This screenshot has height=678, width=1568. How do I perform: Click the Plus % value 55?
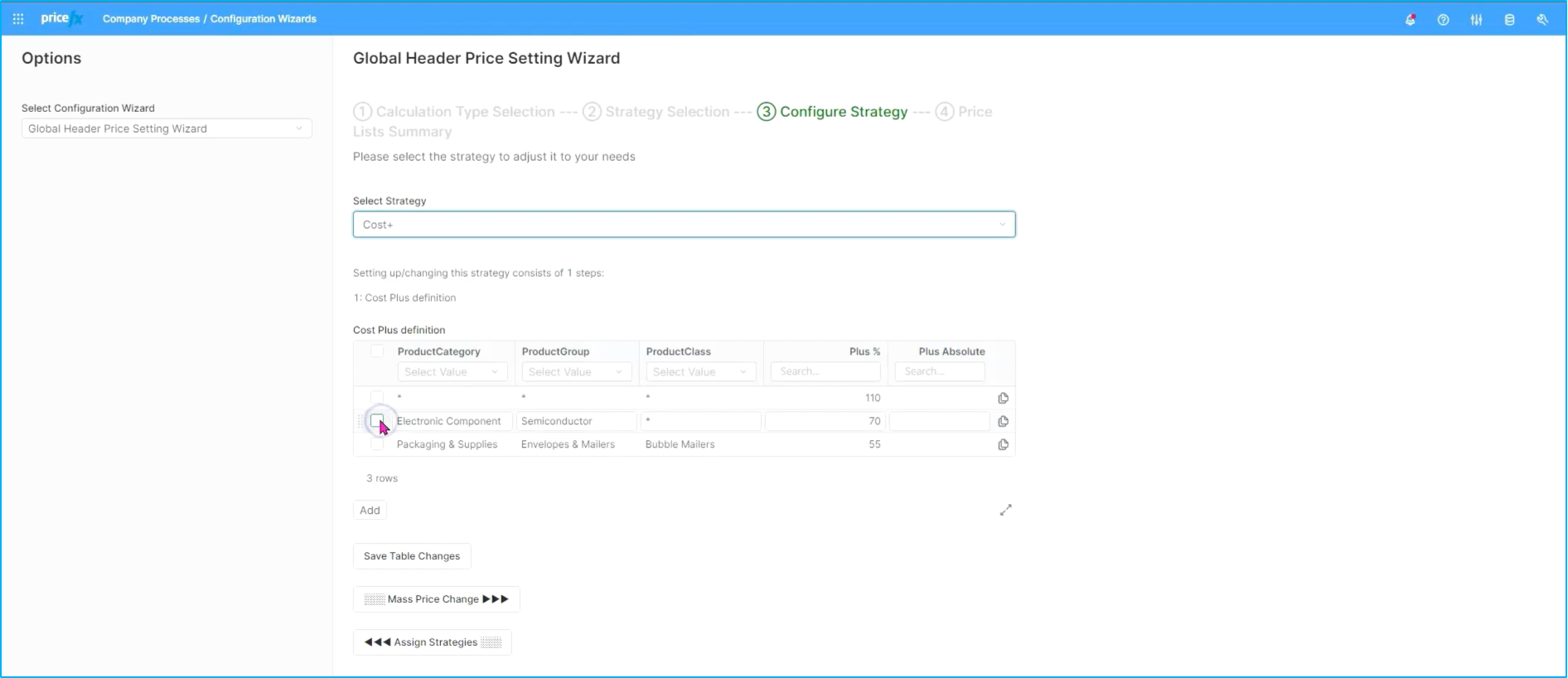tap(874, 444)
